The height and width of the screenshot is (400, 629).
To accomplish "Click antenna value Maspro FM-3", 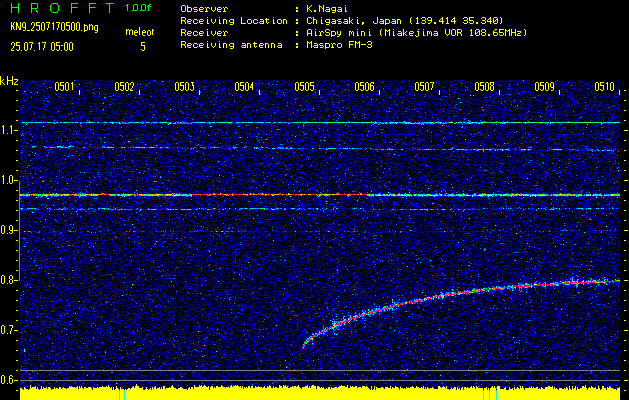I will point(339,45).
